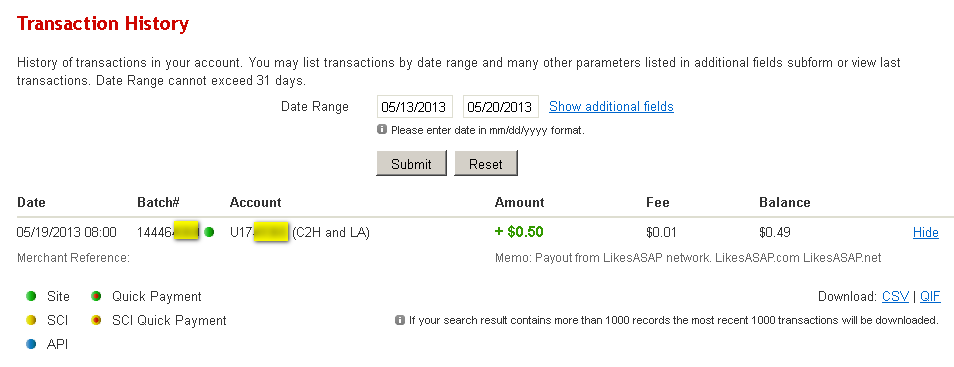Click green status dot beside batch number
Image resolution: width=954 pixels, height=367 pixels.
[x=209, y=232]
